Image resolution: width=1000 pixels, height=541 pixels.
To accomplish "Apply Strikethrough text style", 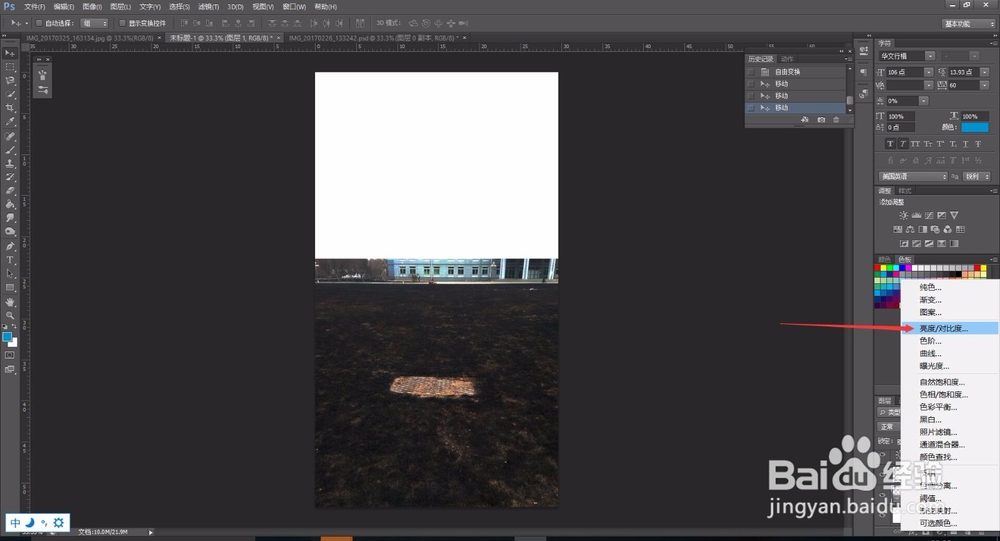I will pos(978,144).
